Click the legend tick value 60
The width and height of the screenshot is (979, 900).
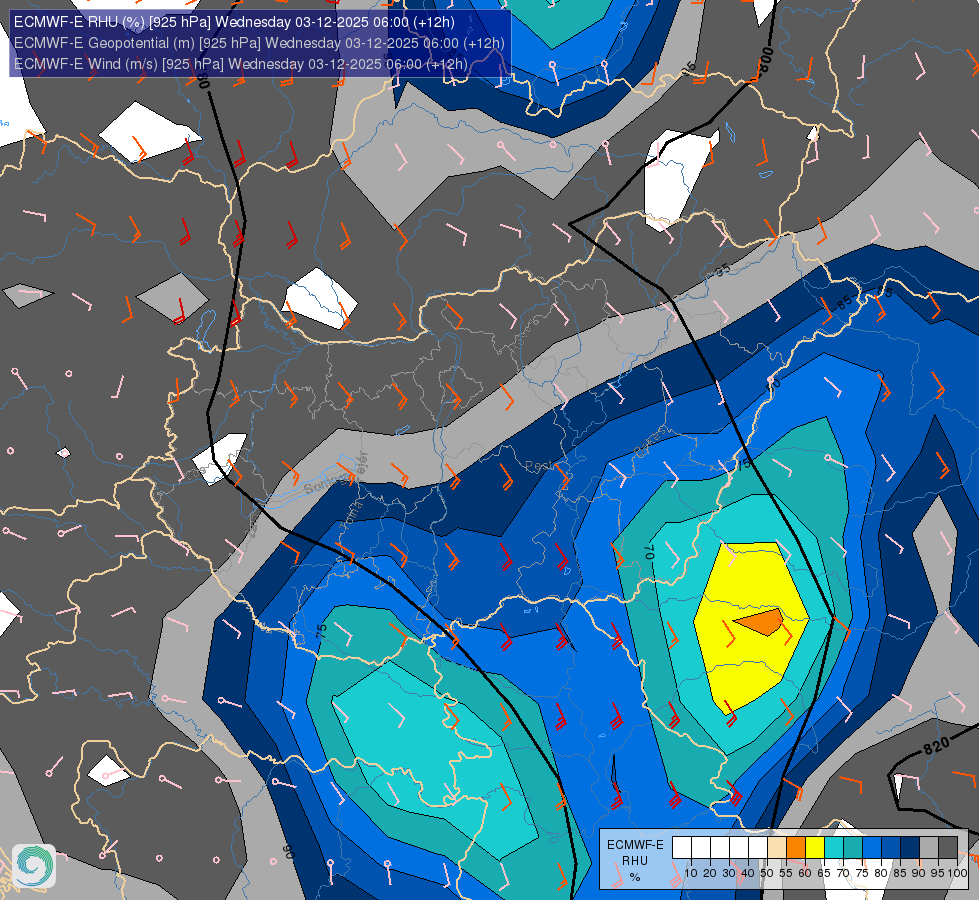(x=805, y=873)
